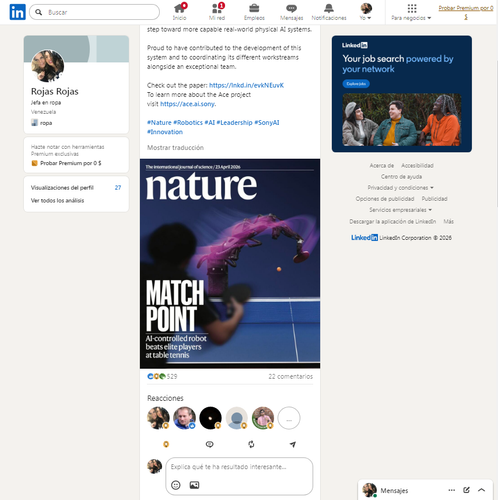The width and height of the screenshot is (498, 500).
Task: Expand the Para negocios apps menu
Action: click(411, 12)
